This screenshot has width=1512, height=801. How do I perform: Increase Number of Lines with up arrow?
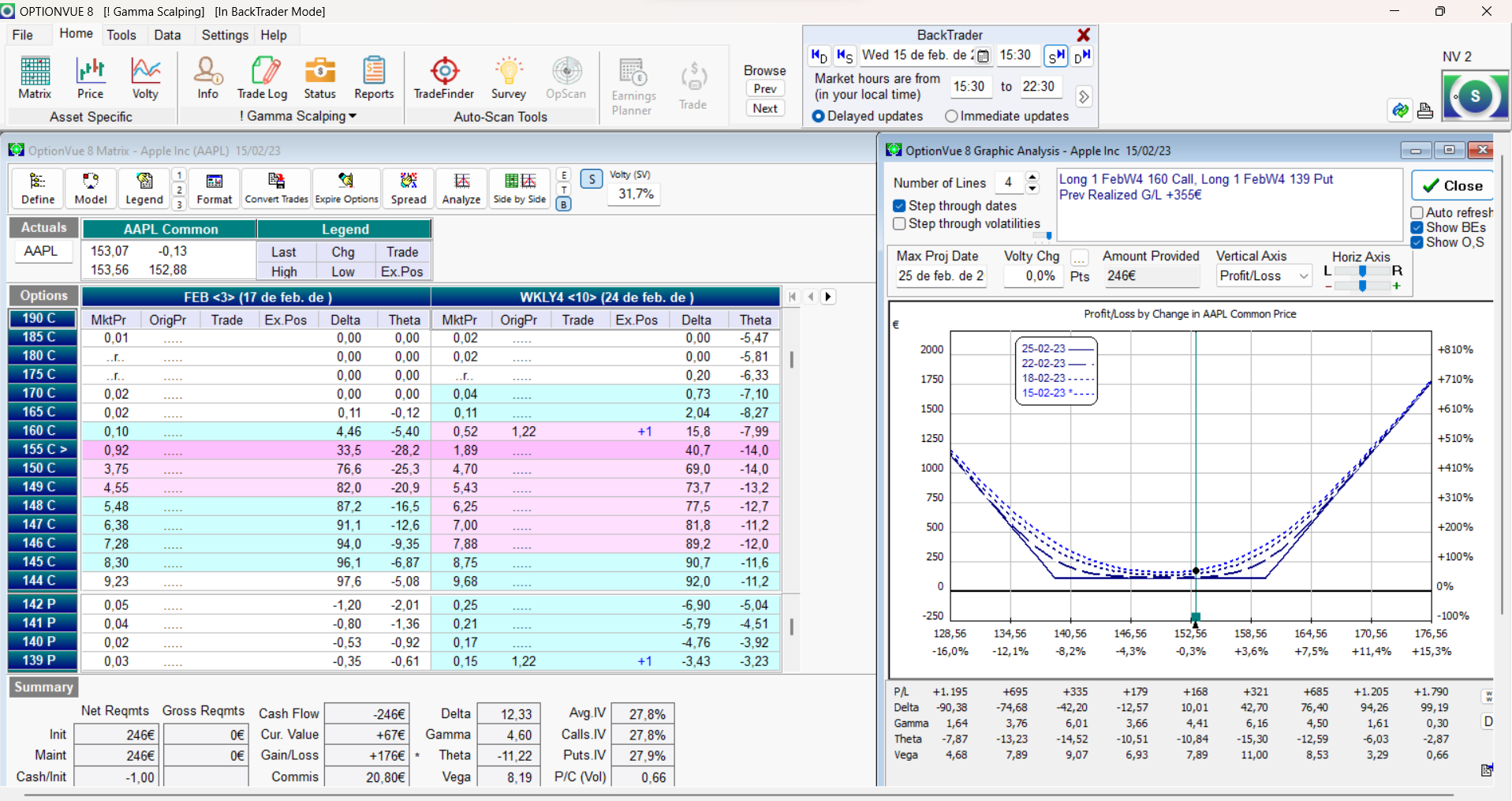point(1032,177)
